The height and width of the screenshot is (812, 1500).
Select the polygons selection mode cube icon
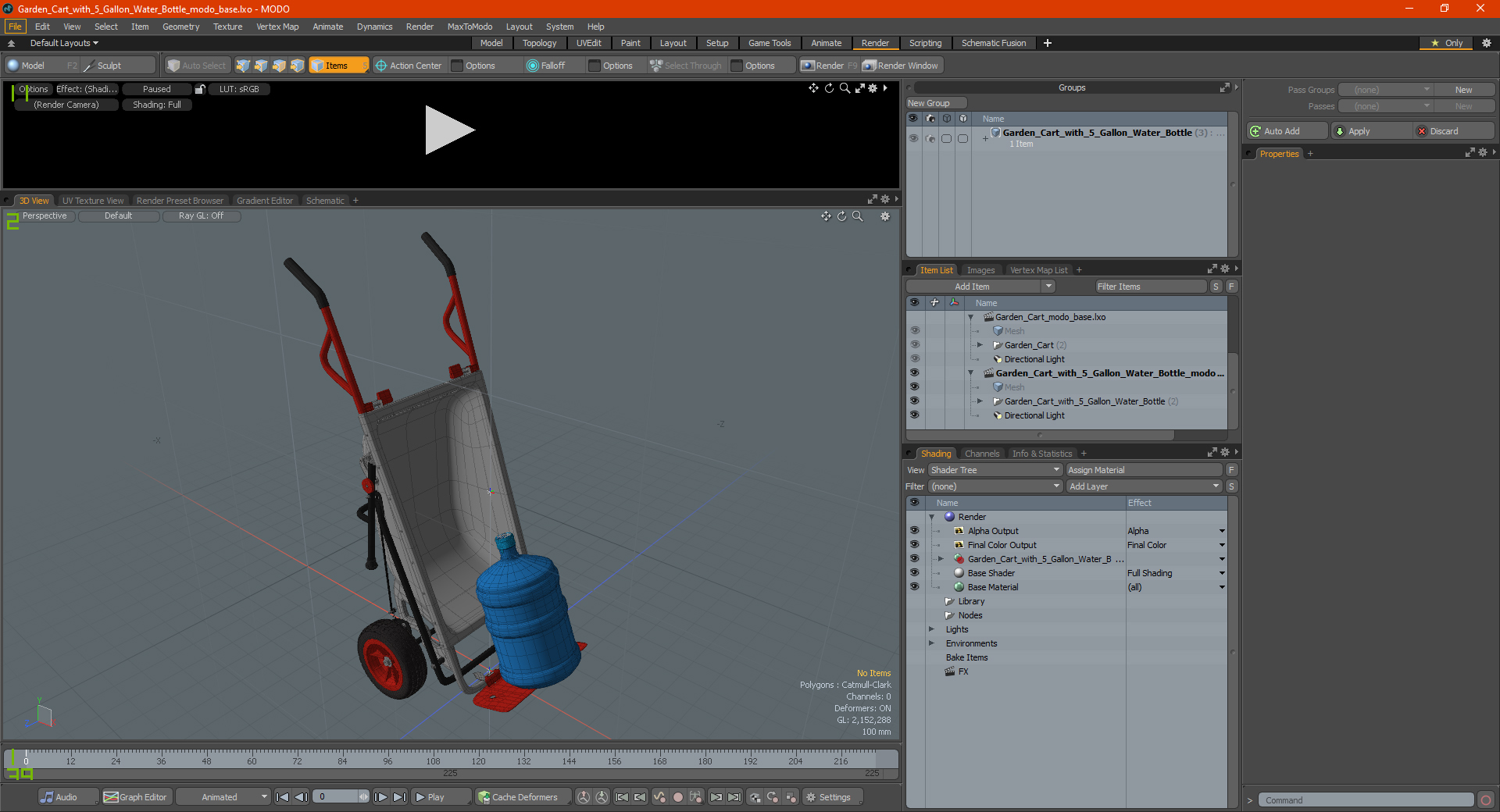pyautogui.click(x=279, y=66)
